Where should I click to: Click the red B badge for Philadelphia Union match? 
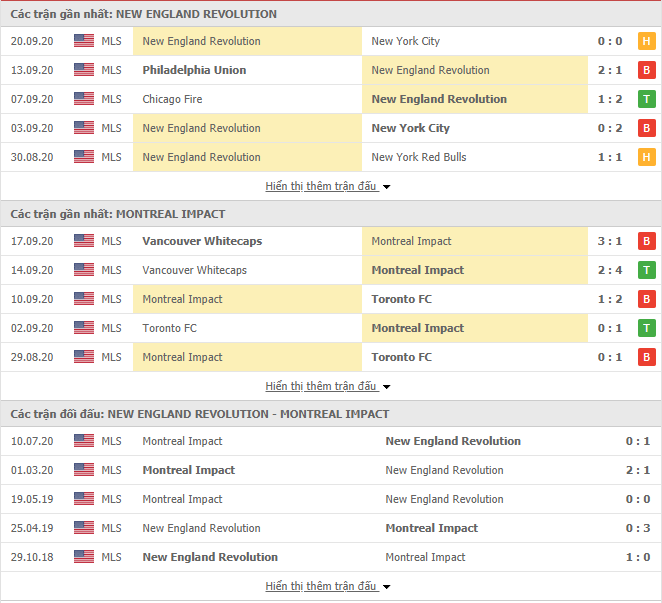pyautogui.click(x=646, y=70)
